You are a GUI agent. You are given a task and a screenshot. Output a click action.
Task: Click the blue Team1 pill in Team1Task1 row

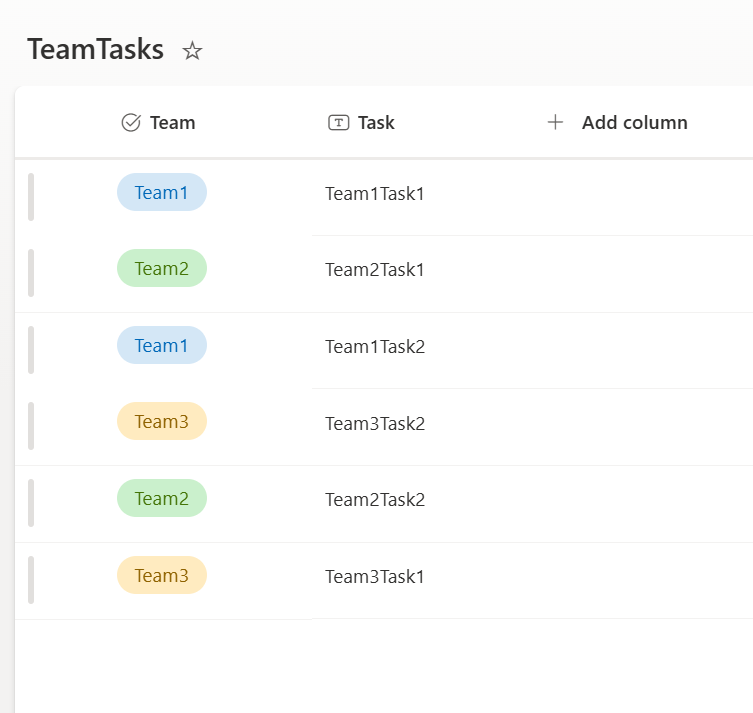[x=161, y=193]
